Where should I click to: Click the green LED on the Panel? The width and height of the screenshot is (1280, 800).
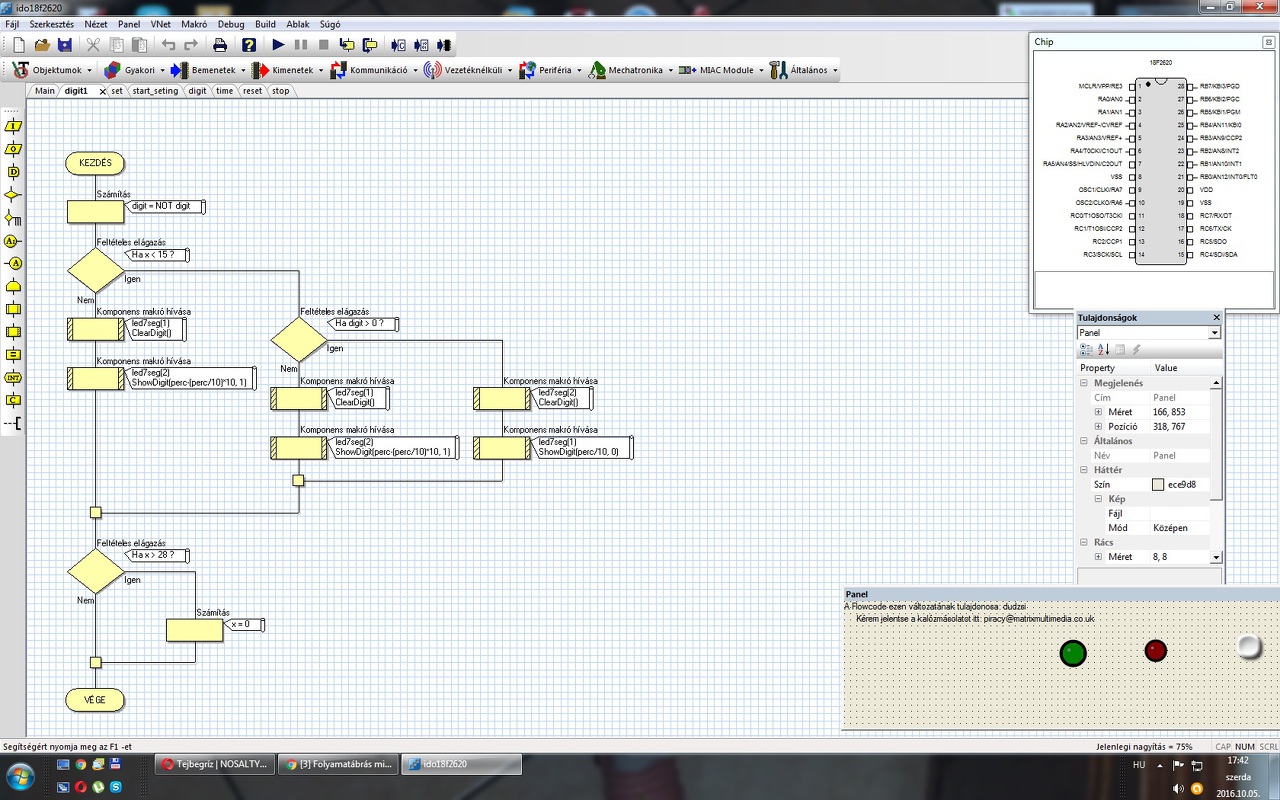[1073, 653]
